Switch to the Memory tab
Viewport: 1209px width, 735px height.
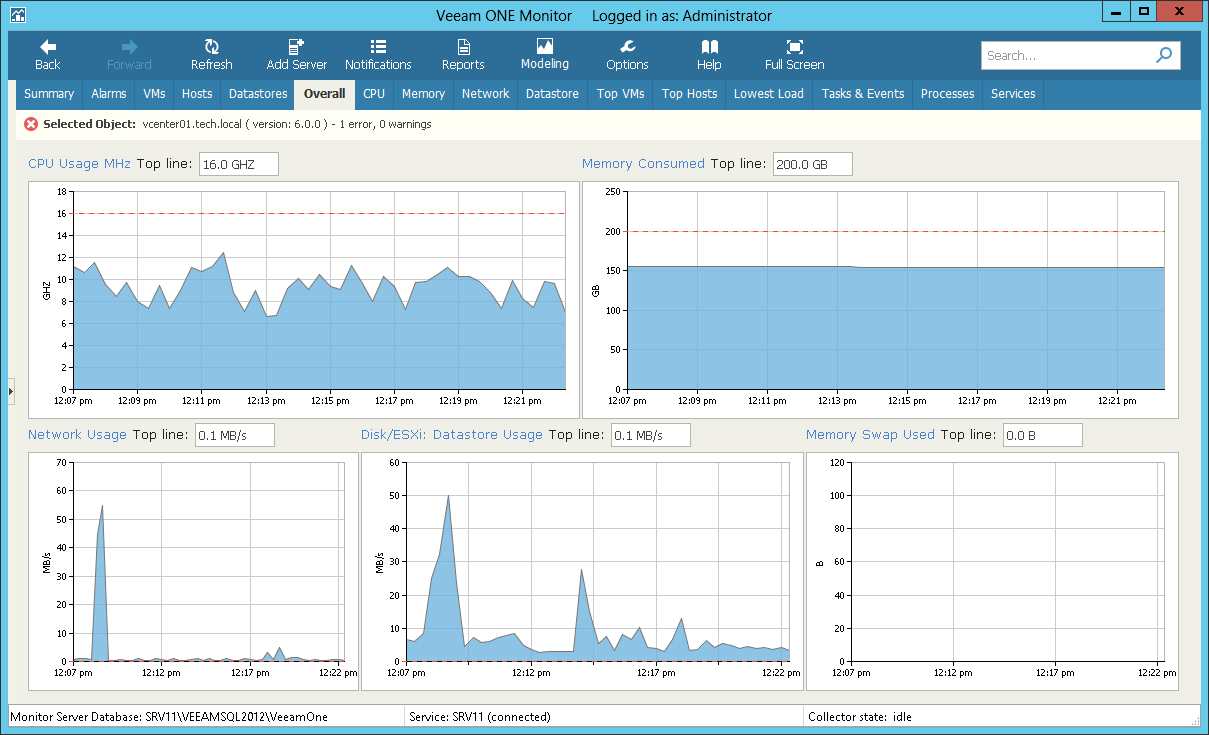tap(423, 94)
